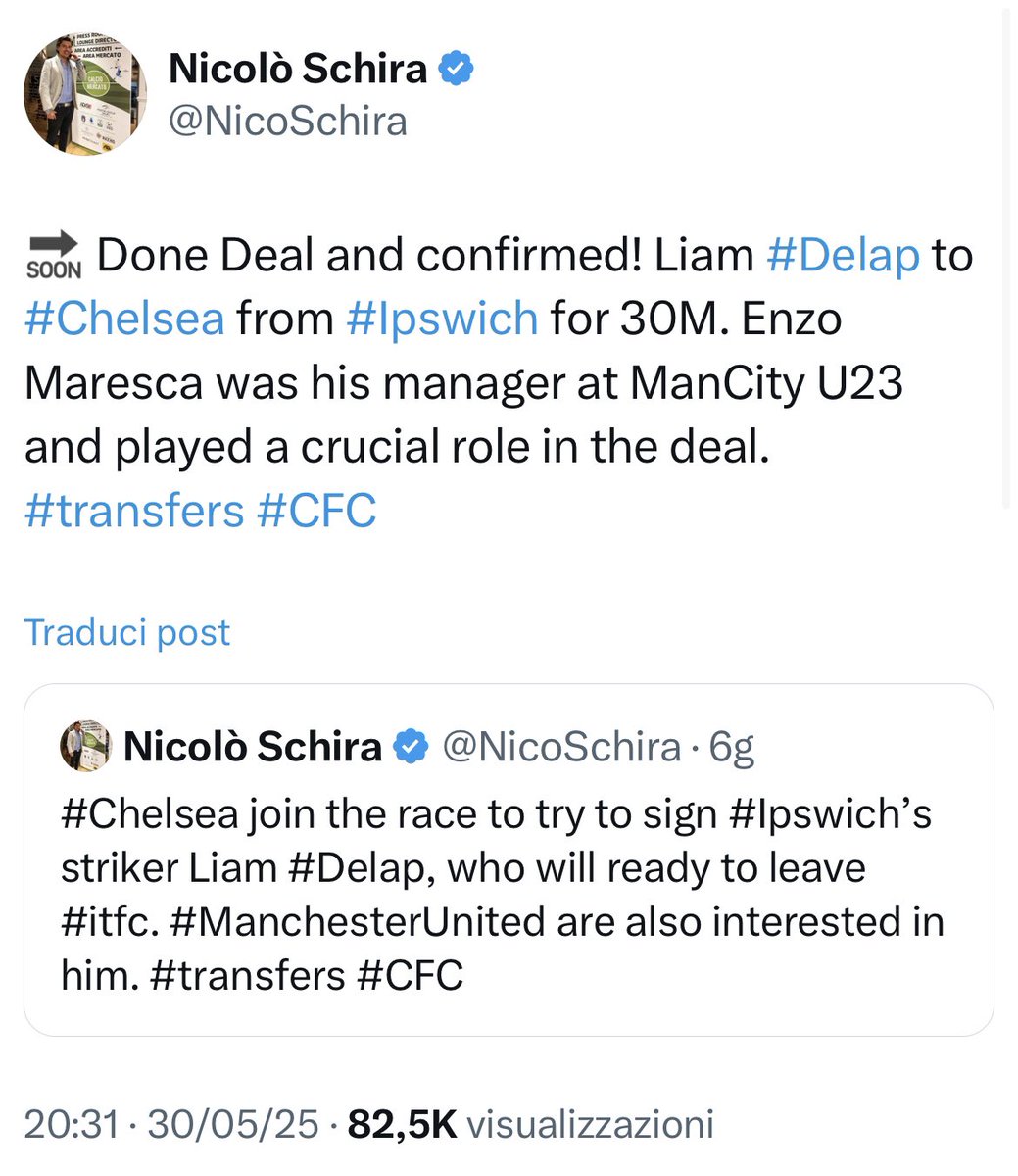The height and width of the screenshot is (1176, 1018).
Task: Open the @NicoSchira handle in the header
Action: pyautogui.click(x=288, y=122)
